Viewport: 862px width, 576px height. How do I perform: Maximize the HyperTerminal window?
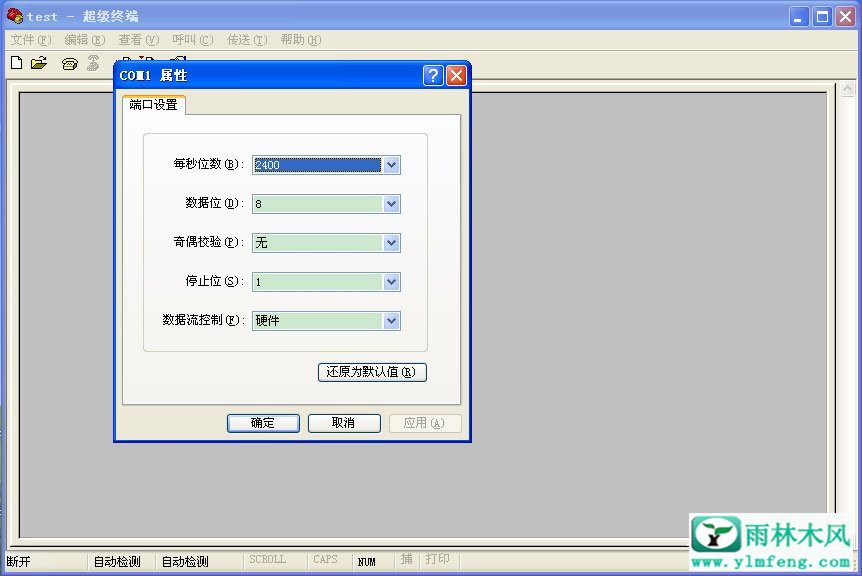point(822,16)
